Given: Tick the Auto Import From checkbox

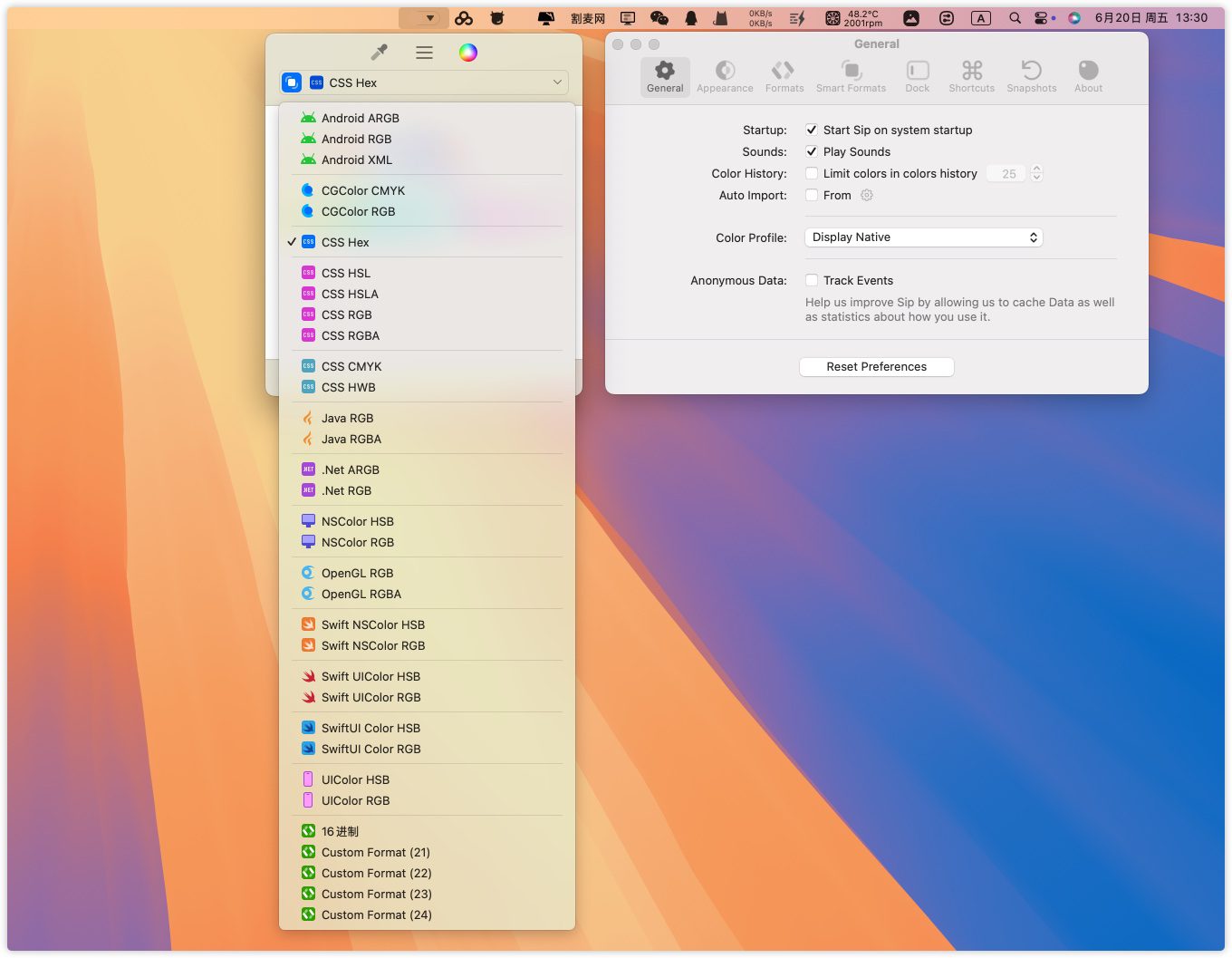Looking at the screenshot, I should (x=812, y=195).
